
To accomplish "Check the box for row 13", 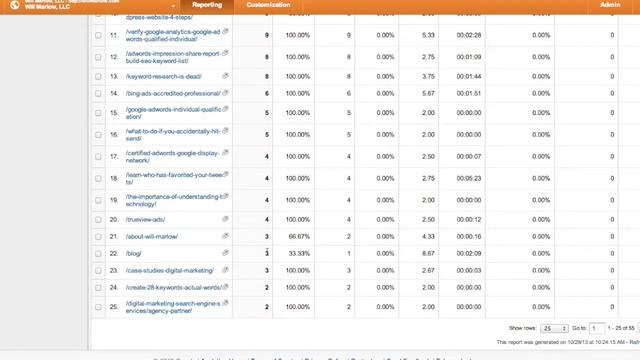I will (x=98, y=76).
